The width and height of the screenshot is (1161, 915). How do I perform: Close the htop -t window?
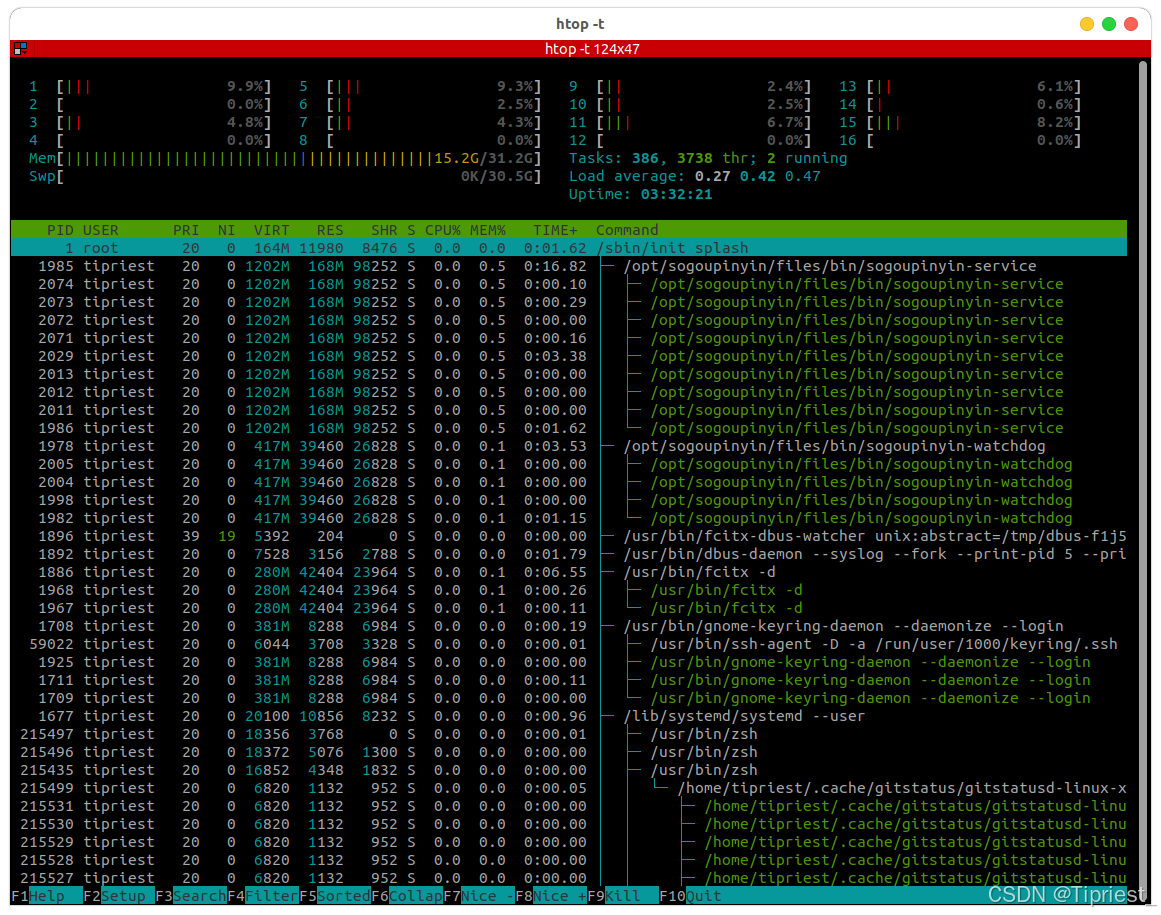pos(1131,24)
